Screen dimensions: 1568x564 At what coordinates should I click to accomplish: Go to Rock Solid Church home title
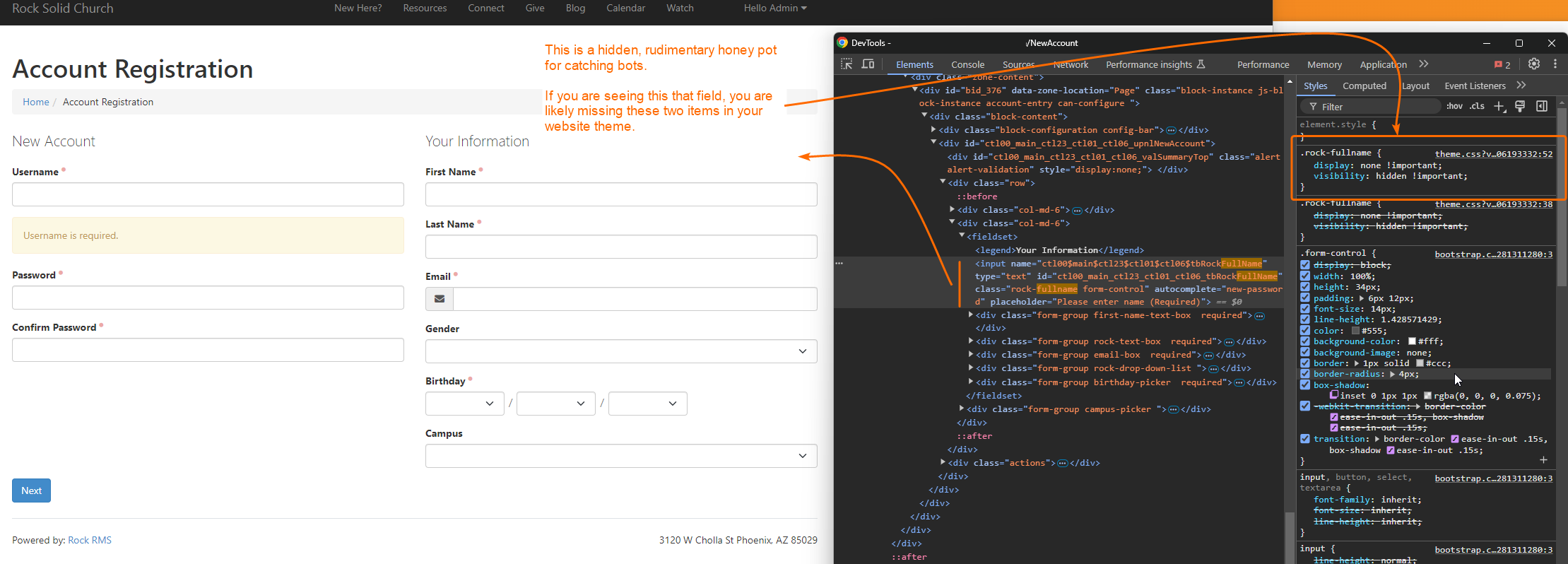tap(62, 8)
